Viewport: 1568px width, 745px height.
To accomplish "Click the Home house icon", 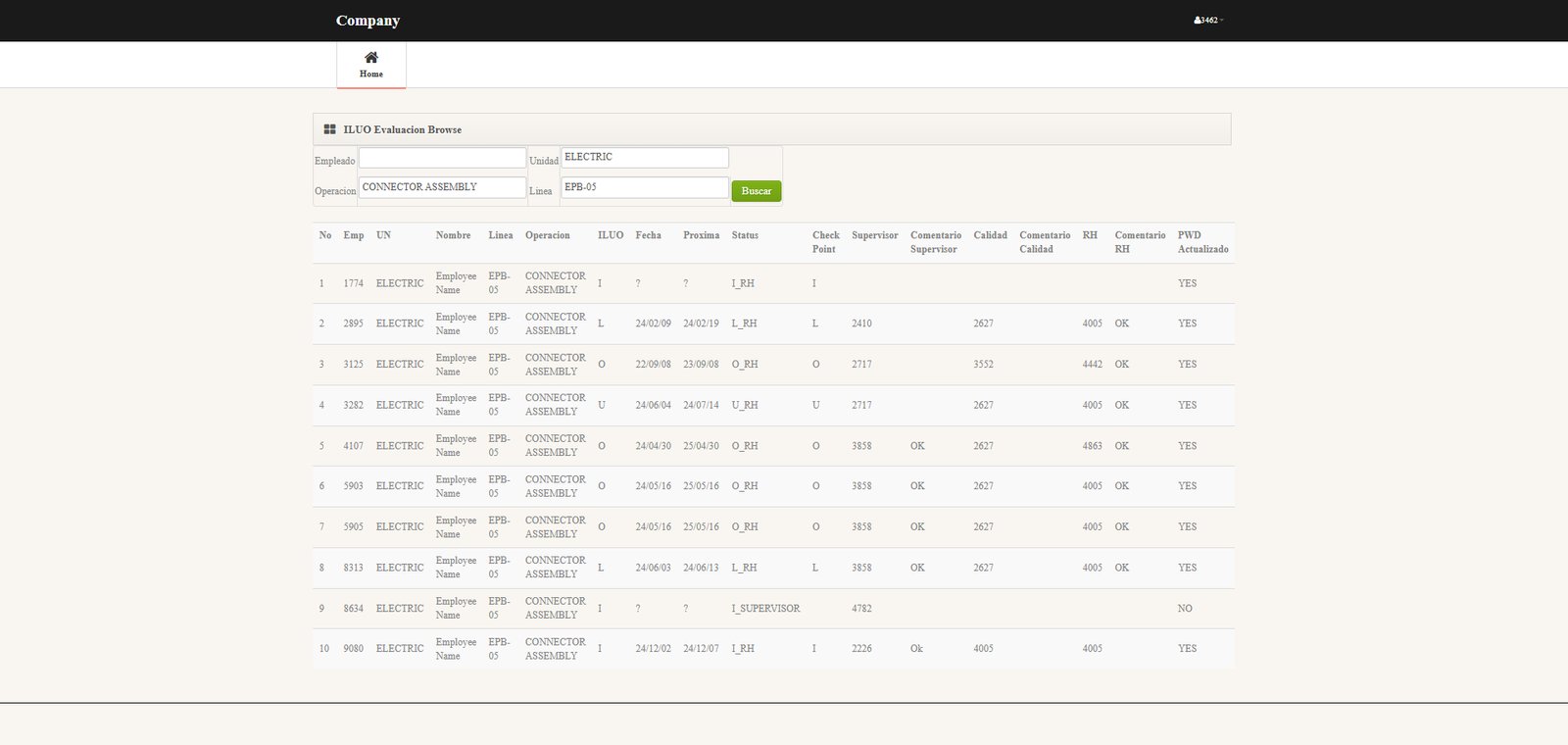I will point(371,57).
